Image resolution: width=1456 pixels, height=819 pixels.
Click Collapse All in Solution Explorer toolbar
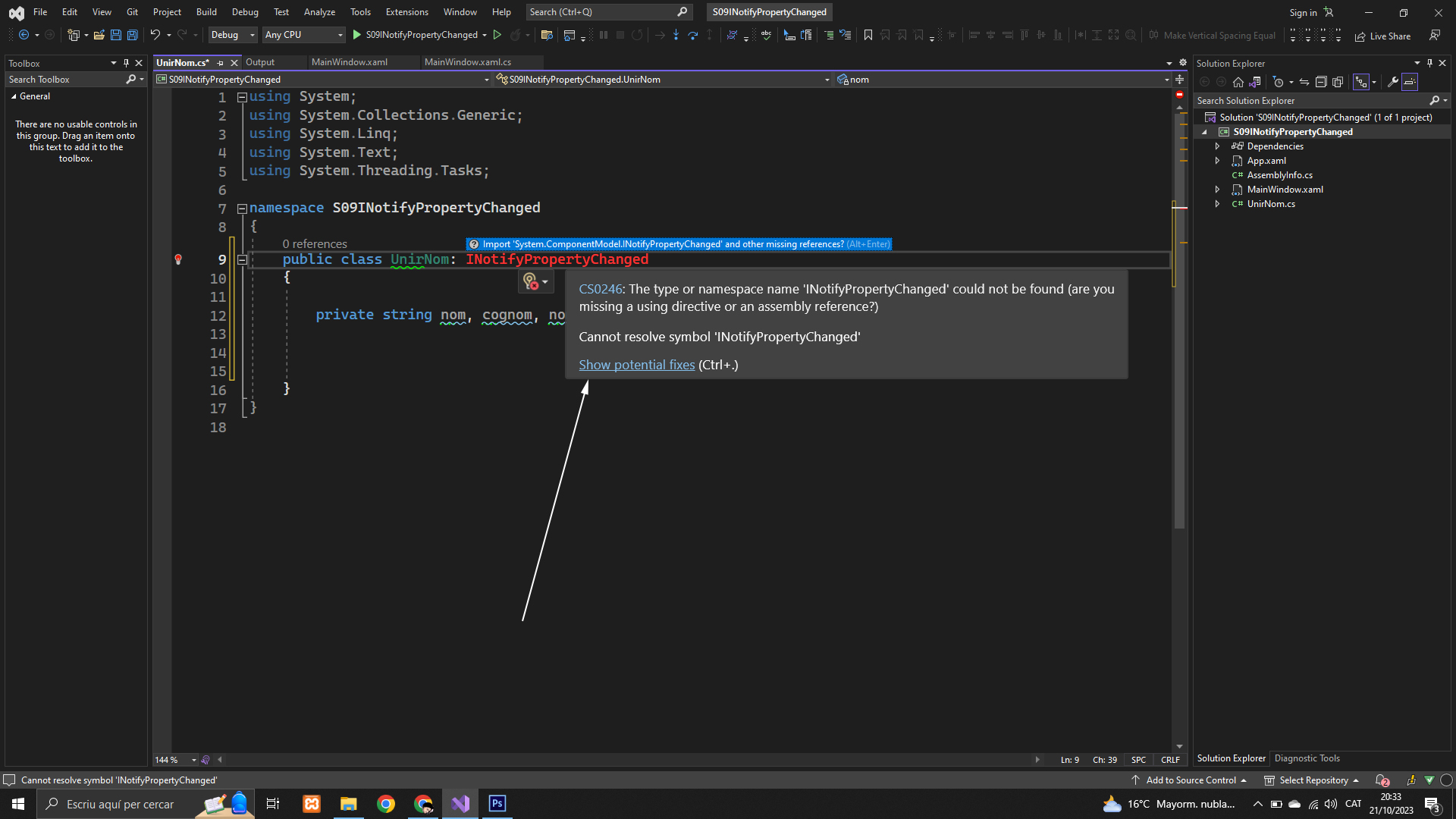pos(1321,82)
